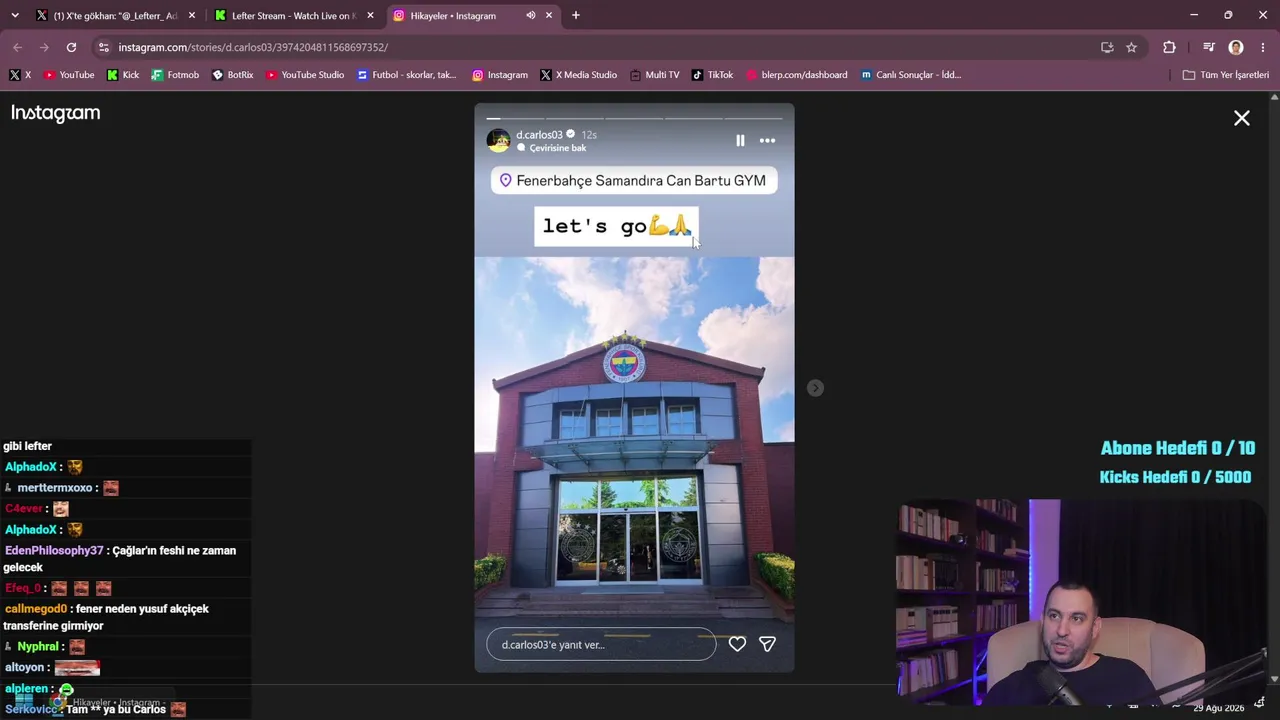Close the X'te gökhan tab

[192, 15]
